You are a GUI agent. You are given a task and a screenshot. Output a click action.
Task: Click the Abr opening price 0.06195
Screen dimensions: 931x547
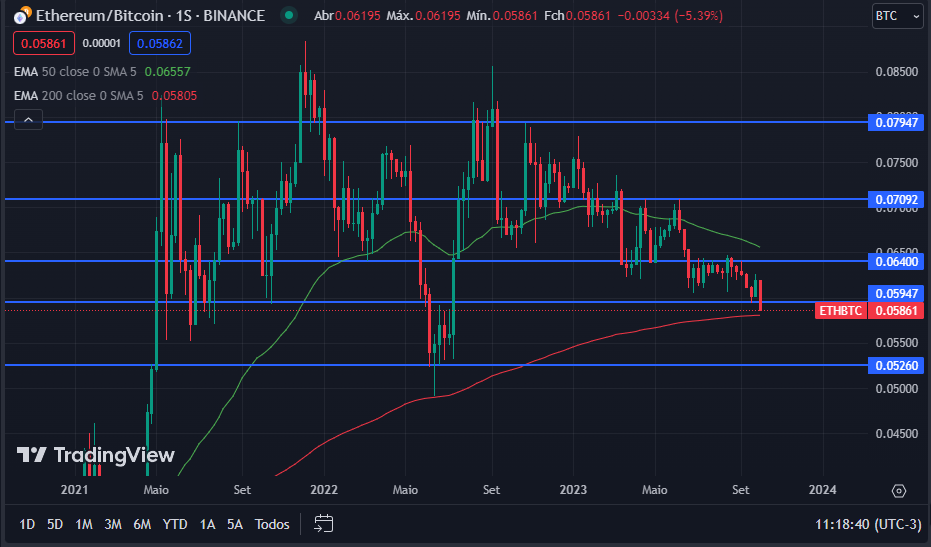pos(357,15)
